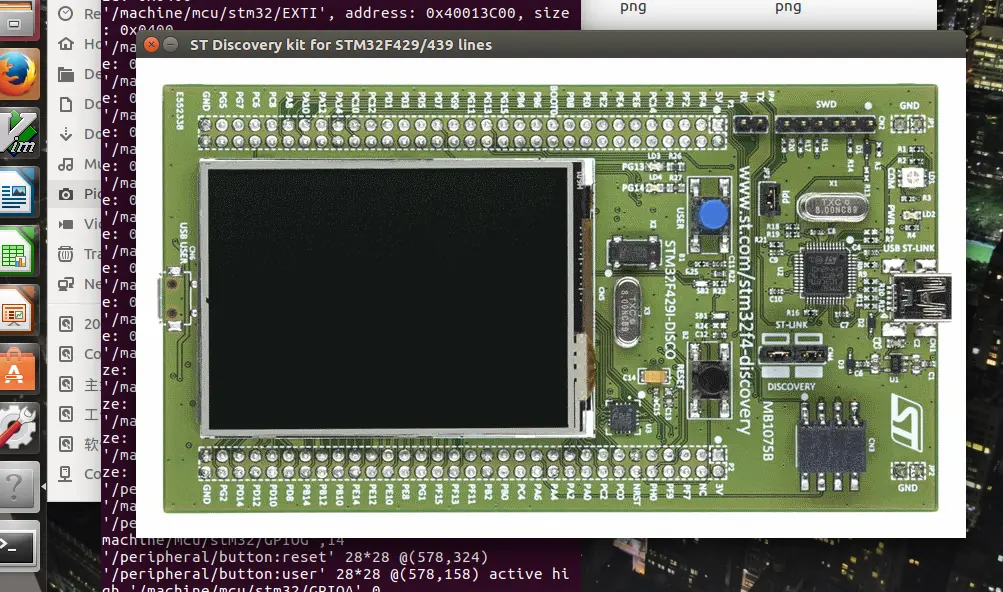Image resolution: width=1003 pixels, height=592 pixels.
Task: Open the sidebar bookmark starting with '软'
Action: (x=74, y=444)
